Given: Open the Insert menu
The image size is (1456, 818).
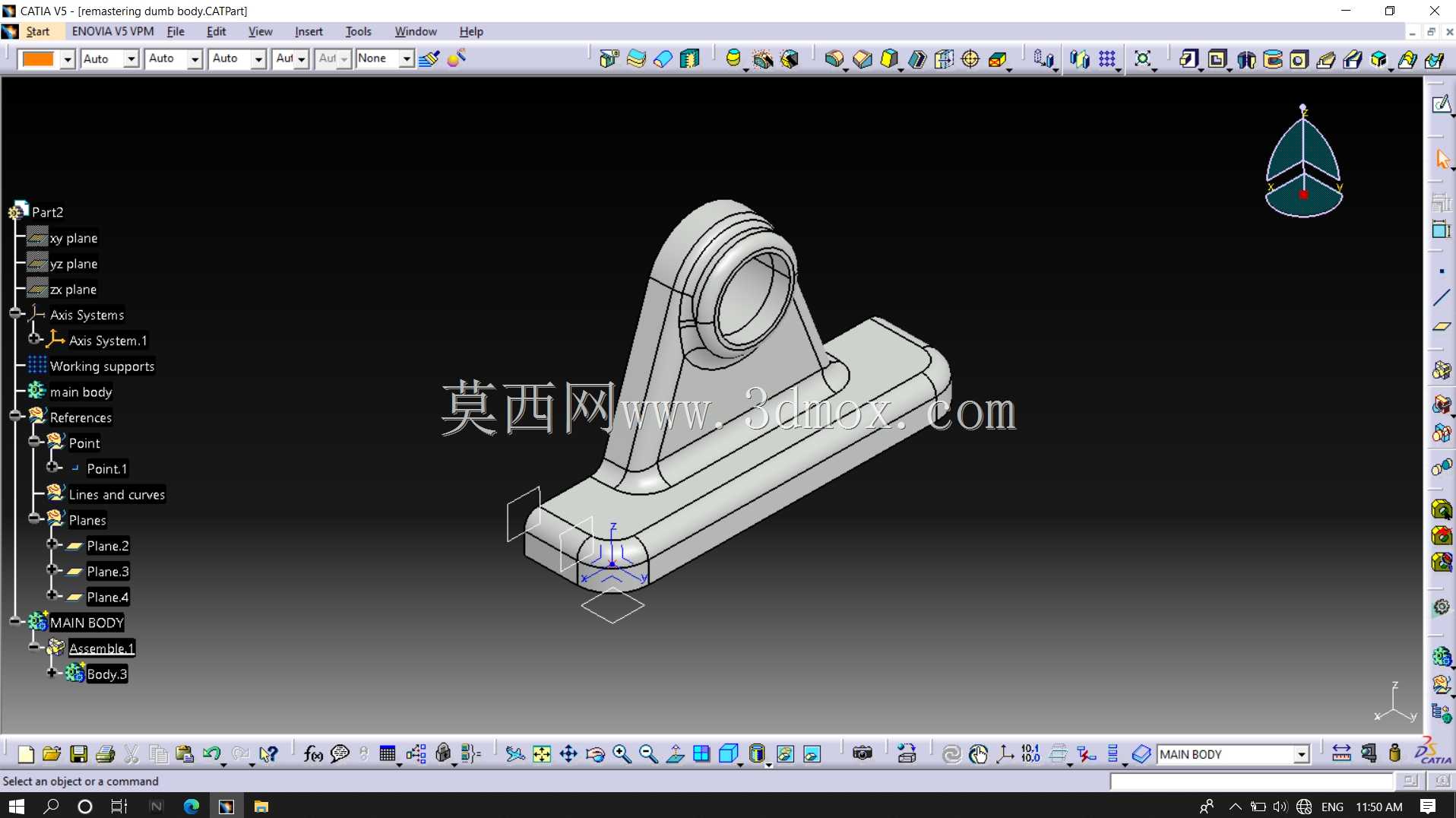Looking at the screenshot, I should click(x=309, y=31).
